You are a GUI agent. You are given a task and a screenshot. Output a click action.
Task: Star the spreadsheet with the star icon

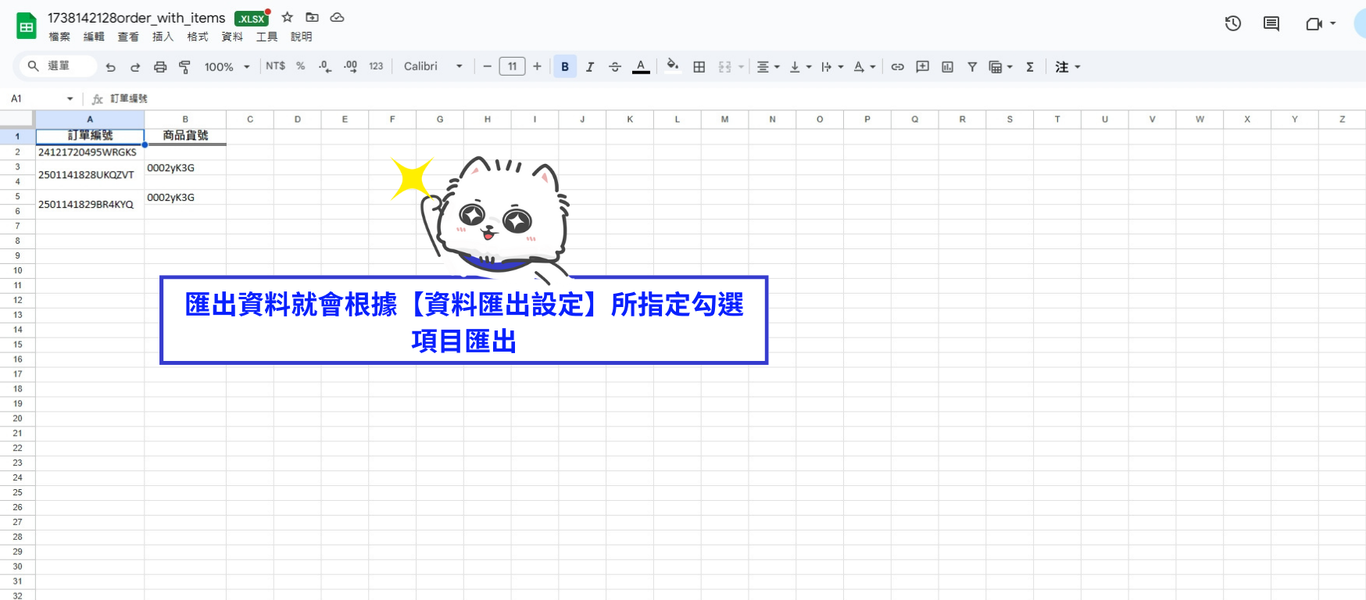click(288, 18)
